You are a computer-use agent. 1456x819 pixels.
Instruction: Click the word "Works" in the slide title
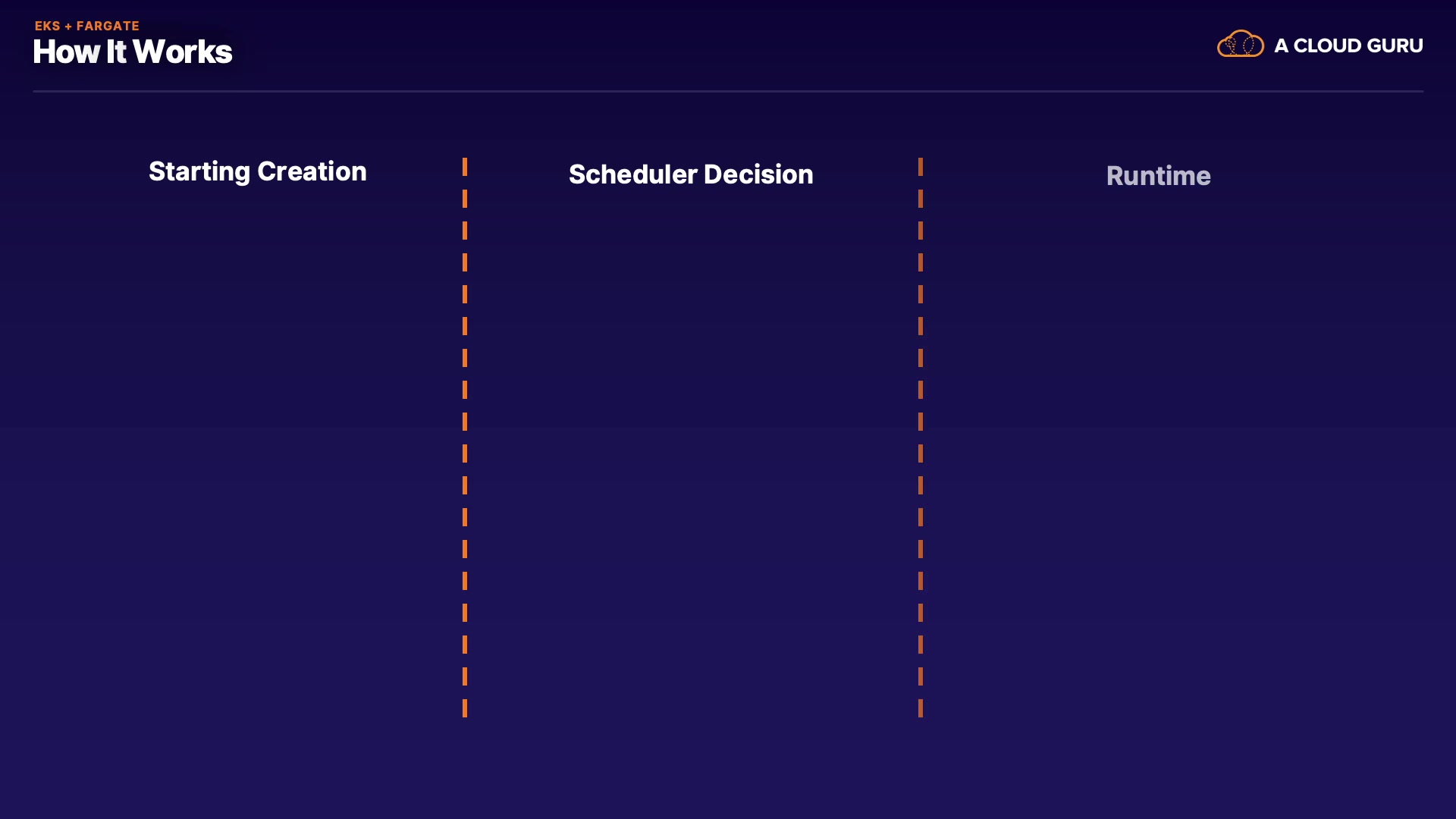[x=183, y=52]
